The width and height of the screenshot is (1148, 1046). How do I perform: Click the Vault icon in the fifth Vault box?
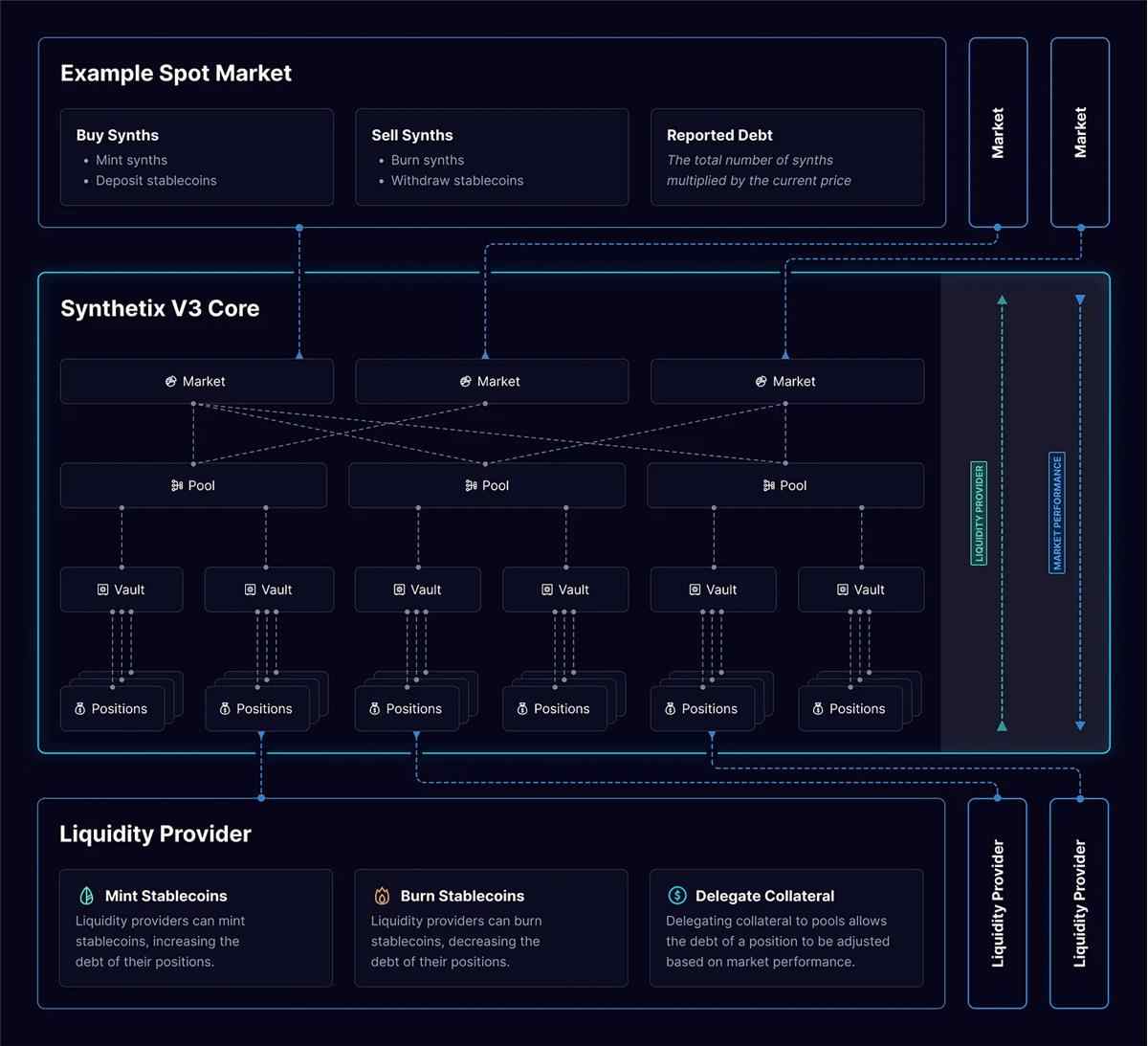click(x=695, y=590)
